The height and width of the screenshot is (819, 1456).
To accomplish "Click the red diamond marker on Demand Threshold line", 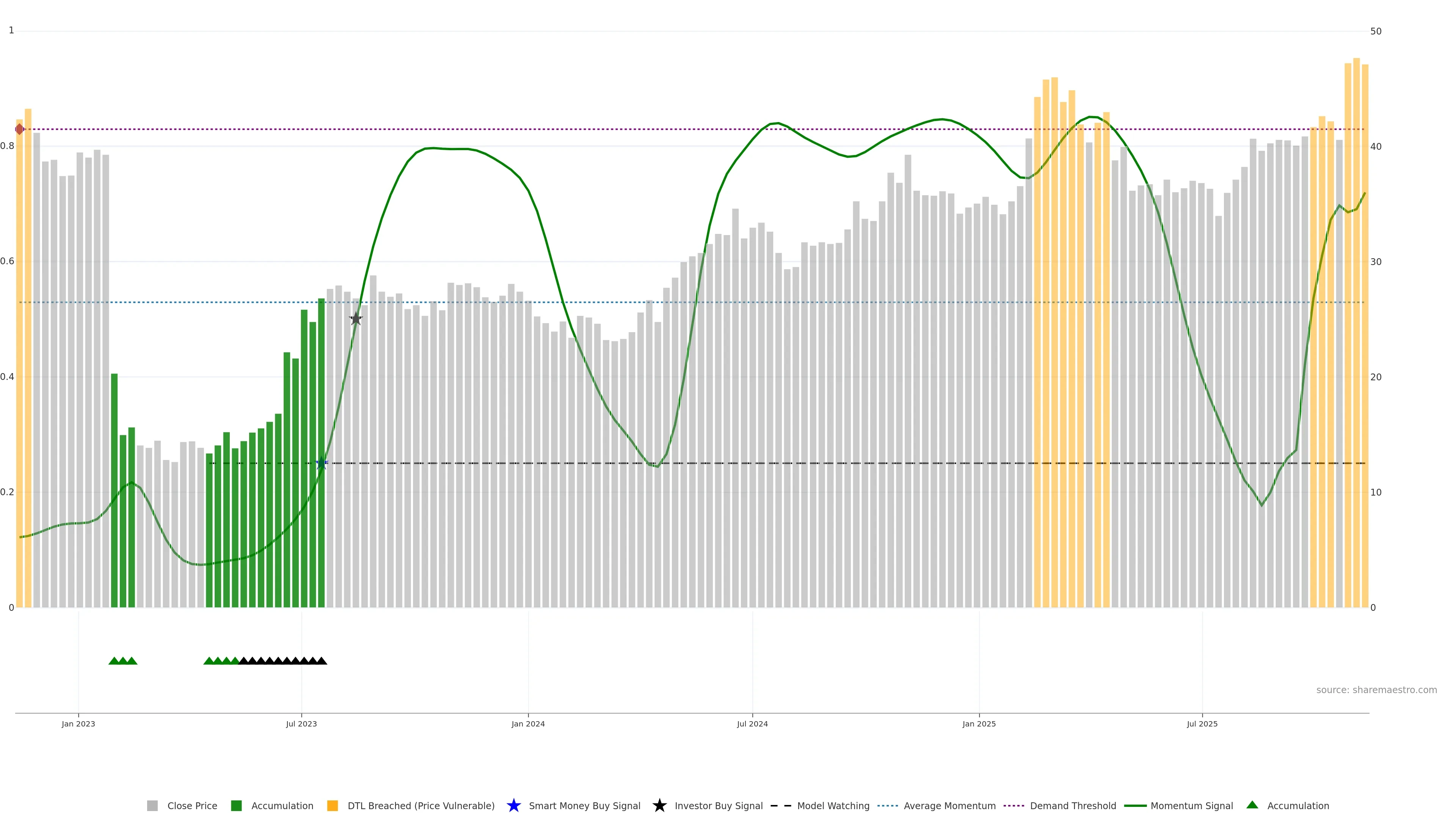I will point(20,129).
